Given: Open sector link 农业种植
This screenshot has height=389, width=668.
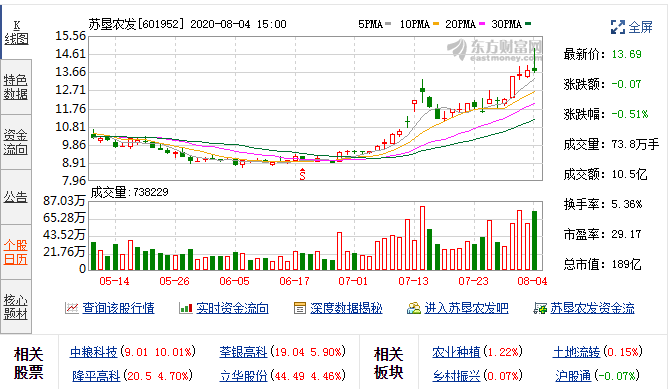Looking at the screenshot, I should (456, 352).
